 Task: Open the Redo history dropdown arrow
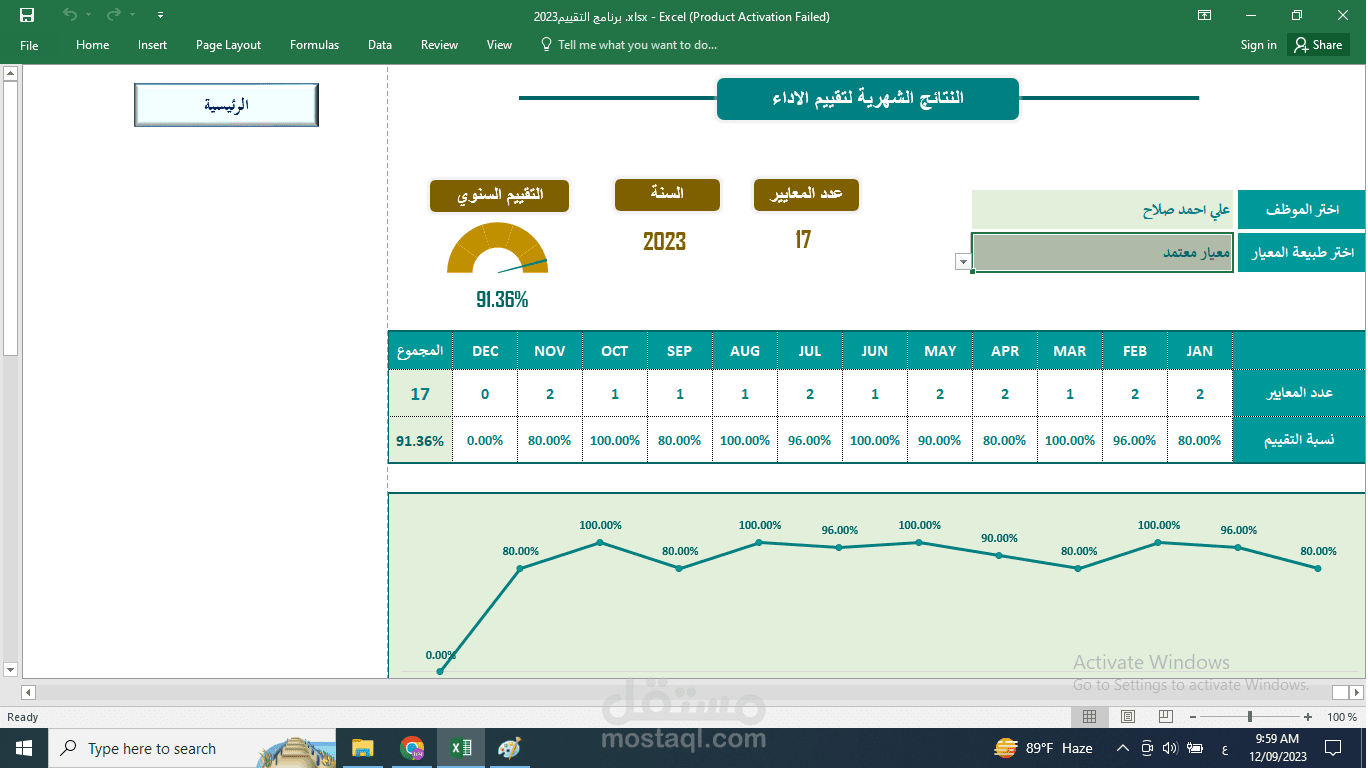pyautogui.click(x=132, y=15)
